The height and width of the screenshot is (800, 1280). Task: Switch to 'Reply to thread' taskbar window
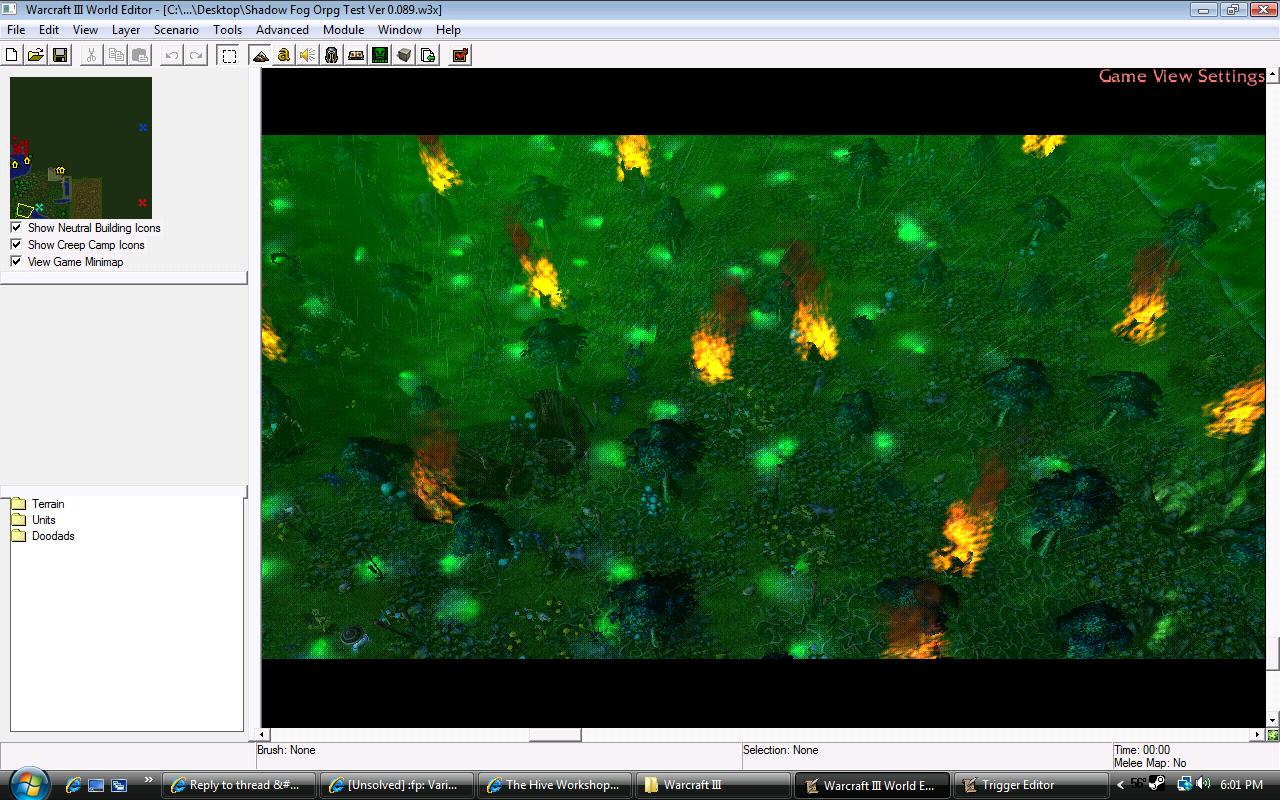[x=239, y=785]
